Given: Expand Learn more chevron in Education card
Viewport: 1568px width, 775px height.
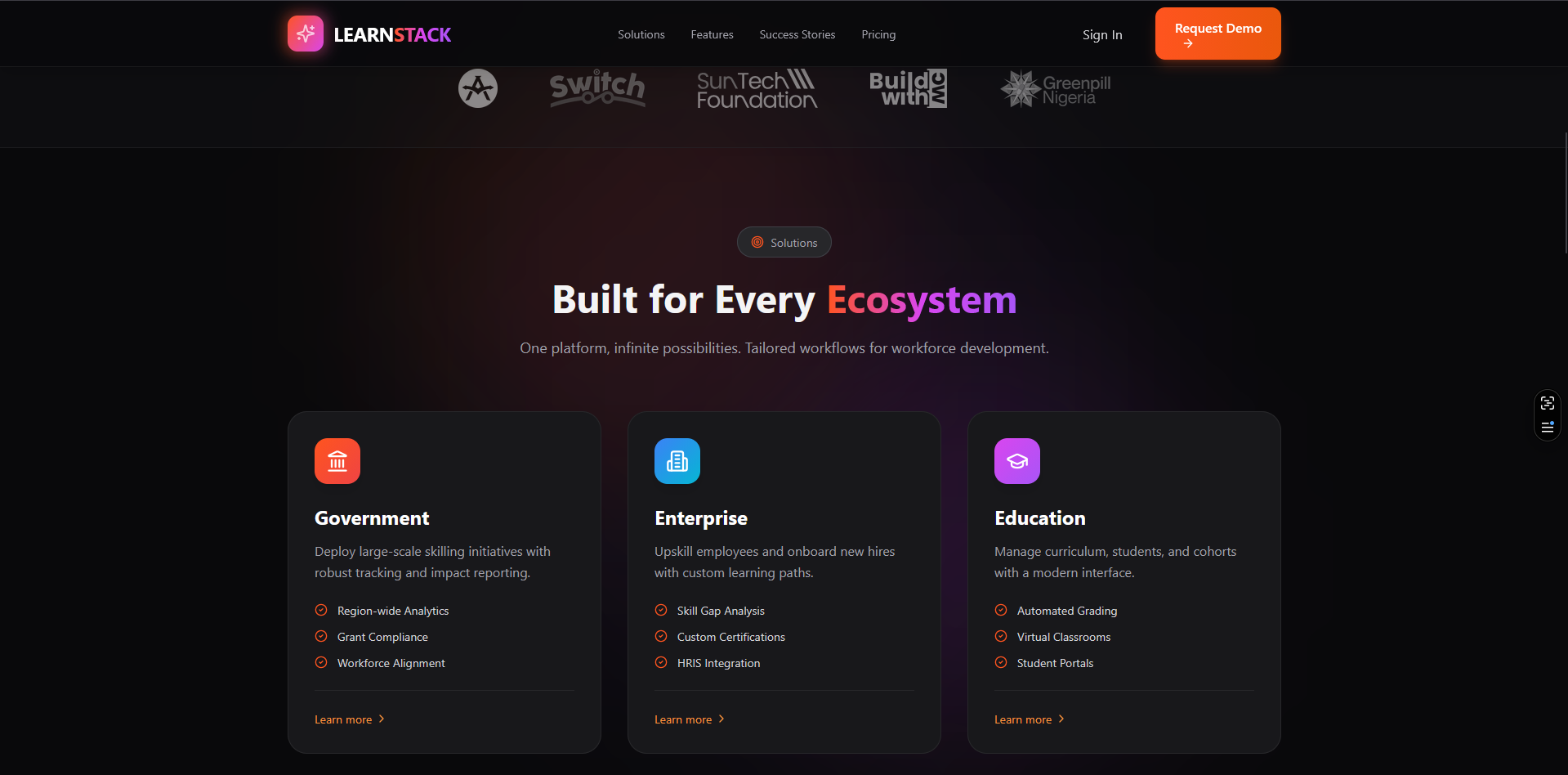Looking at the screenshot, I should click(x=1061, y=719).
